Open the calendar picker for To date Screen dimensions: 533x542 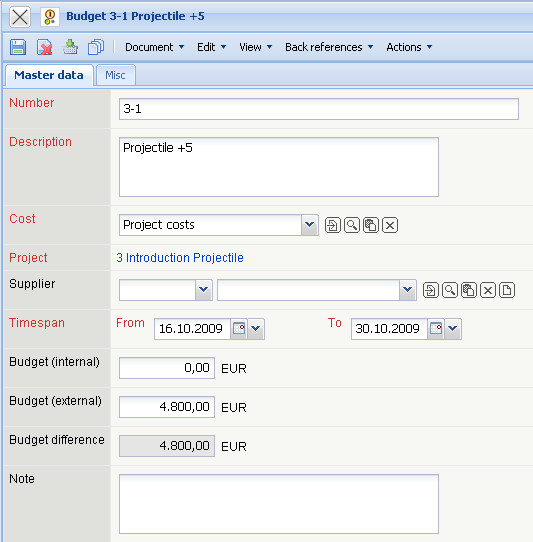(x=436, y=328)
